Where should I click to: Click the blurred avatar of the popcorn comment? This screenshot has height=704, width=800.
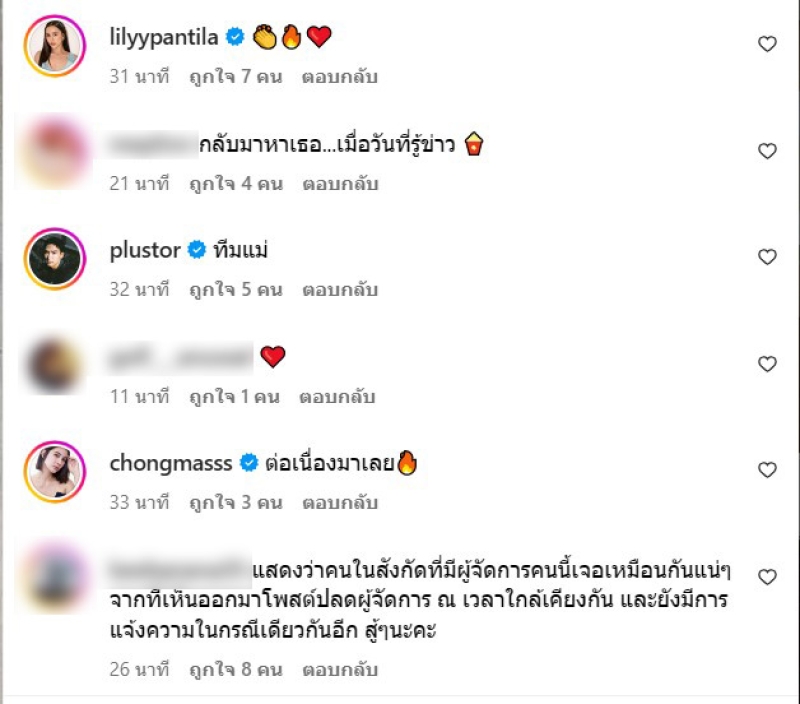(x=55, y=152)
